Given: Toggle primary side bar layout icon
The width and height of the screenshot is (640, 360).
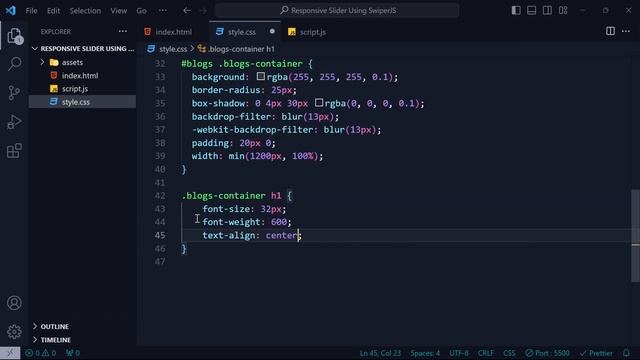Looking at the screenshot, I should 516,11.
